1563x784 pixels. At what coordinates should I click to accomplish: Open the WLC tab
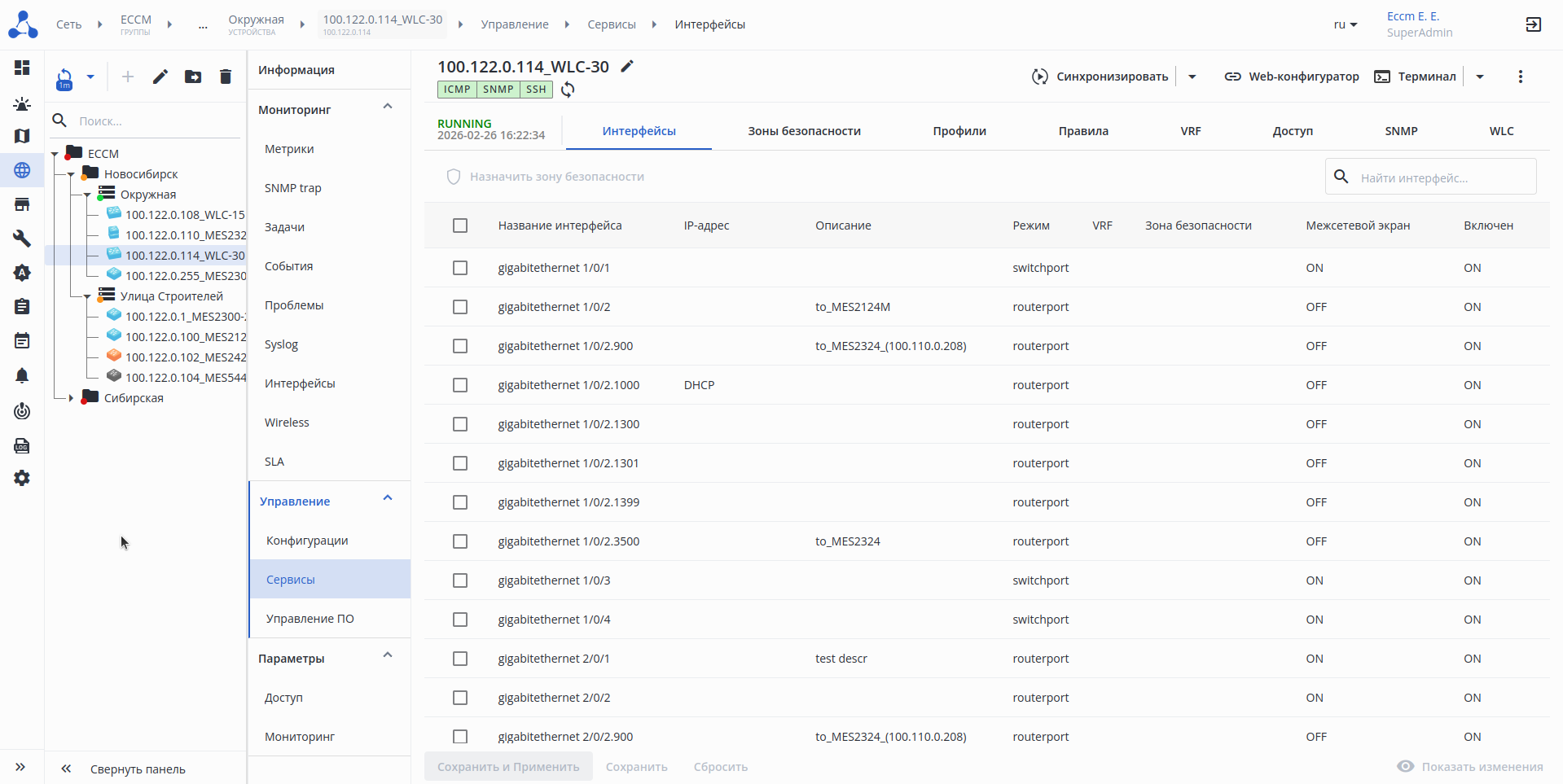coord(1501,131)
